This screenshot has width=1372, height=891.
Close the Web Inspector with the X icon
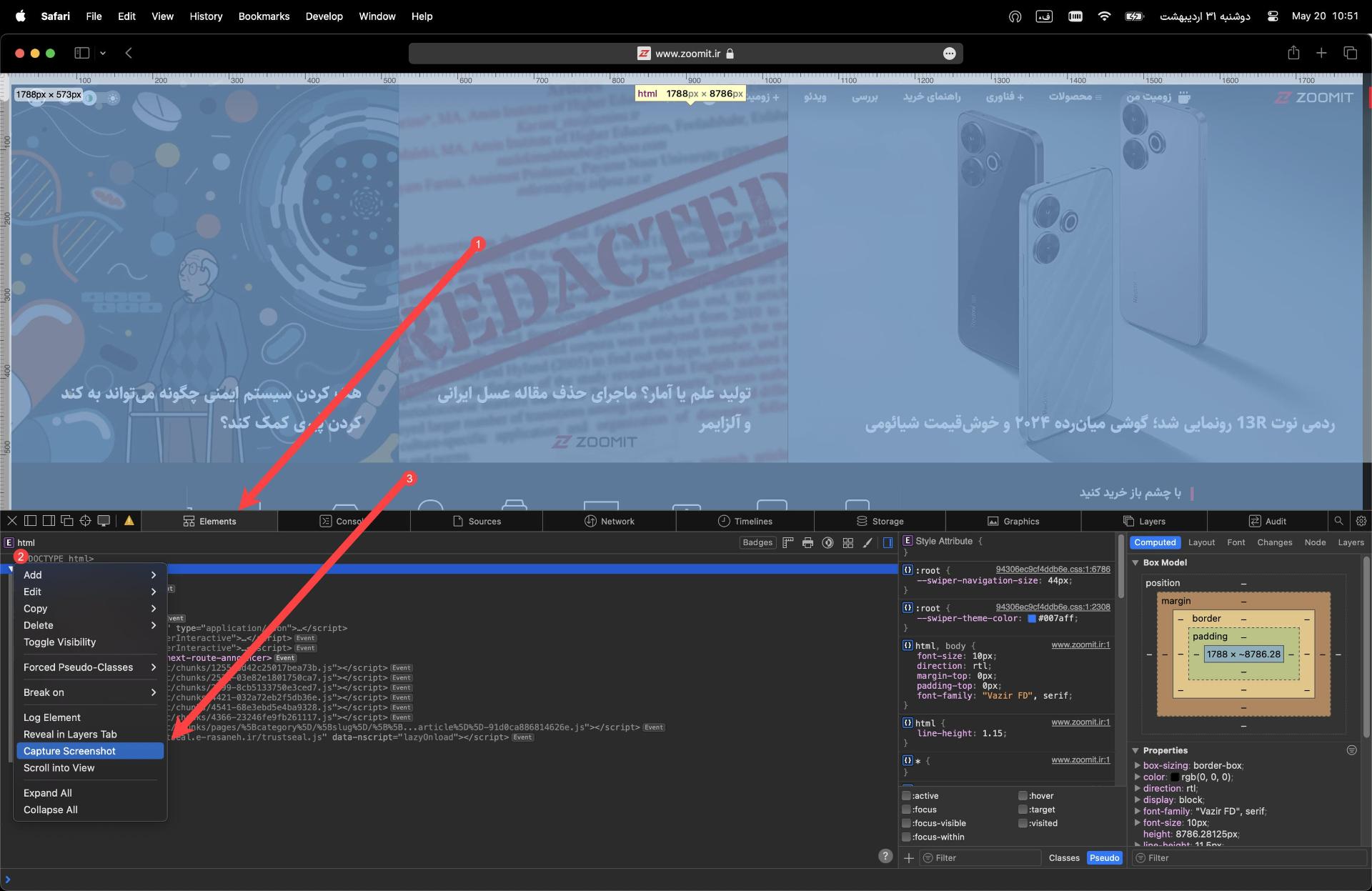tap(12, 521)
